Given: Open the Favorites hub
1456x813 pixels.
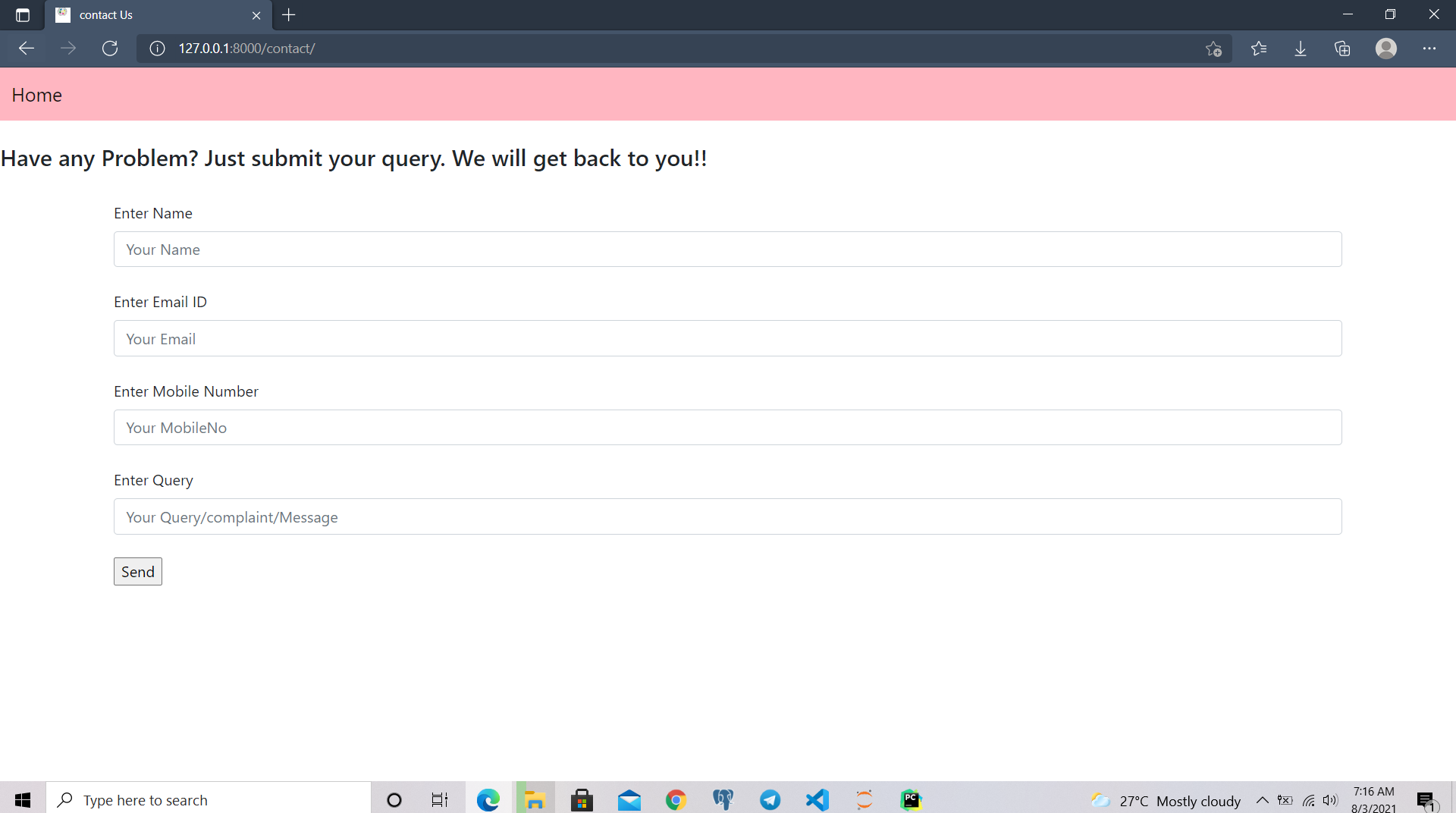Looking at the screenshot, I should pos(1258,48).
